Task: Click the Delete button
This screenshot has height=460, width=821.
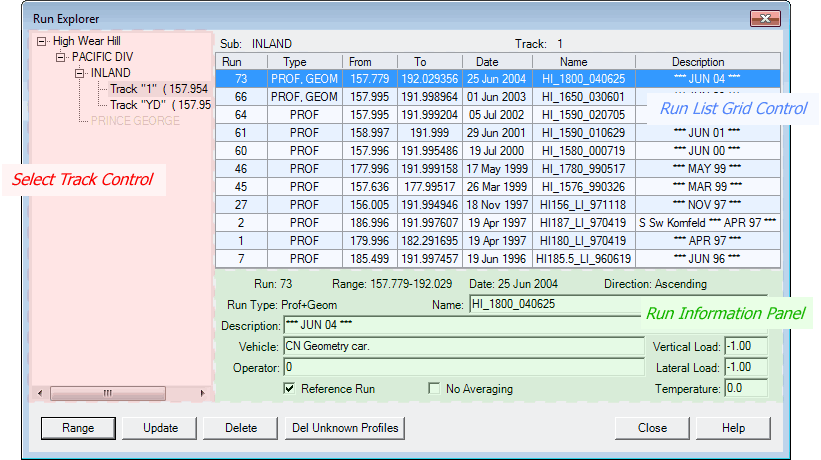Action: (240, 428)
